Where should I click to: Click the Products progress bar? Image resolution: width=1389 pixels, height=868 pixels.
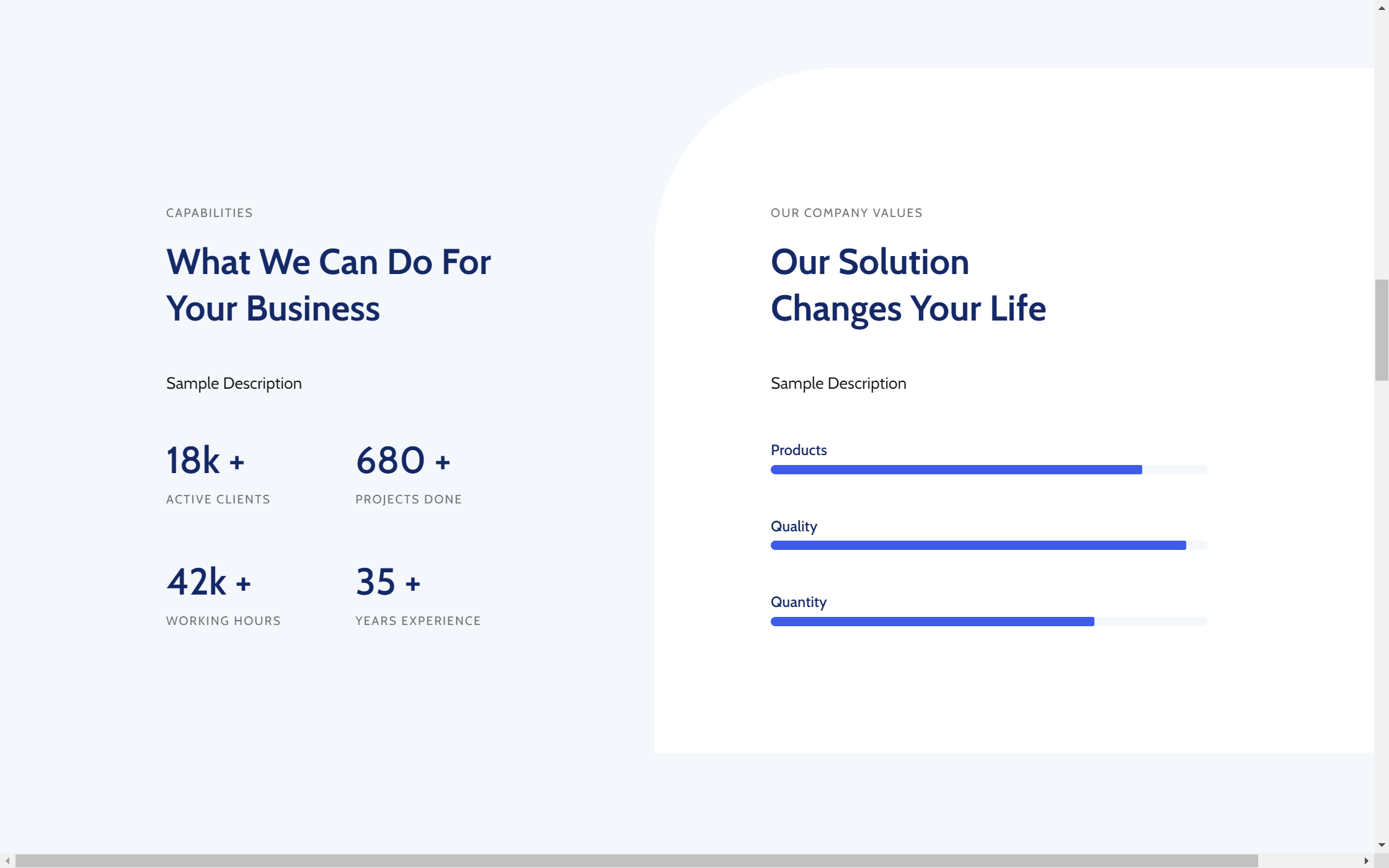988,470
